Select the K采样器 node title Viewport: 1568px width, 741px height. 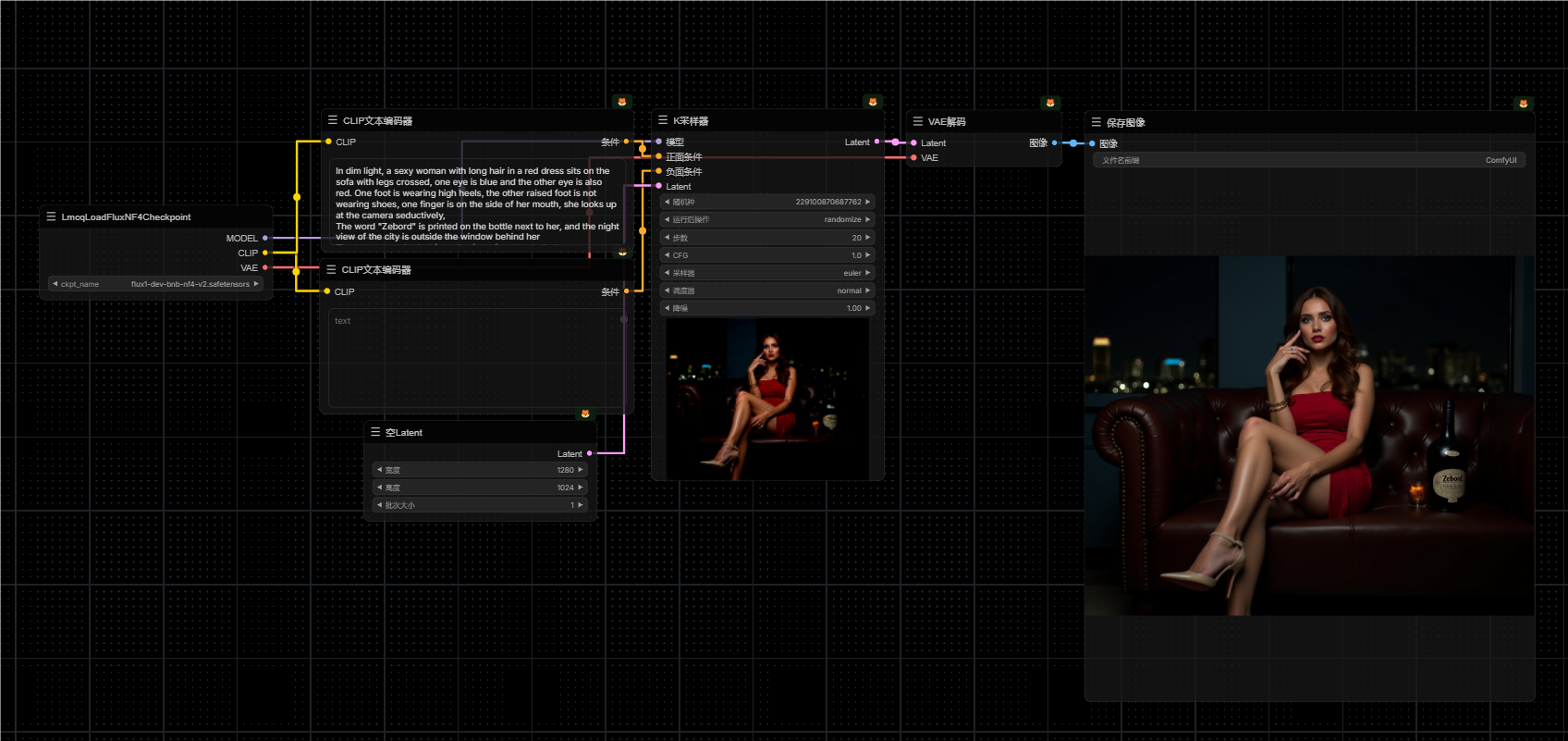pos(691,121)
